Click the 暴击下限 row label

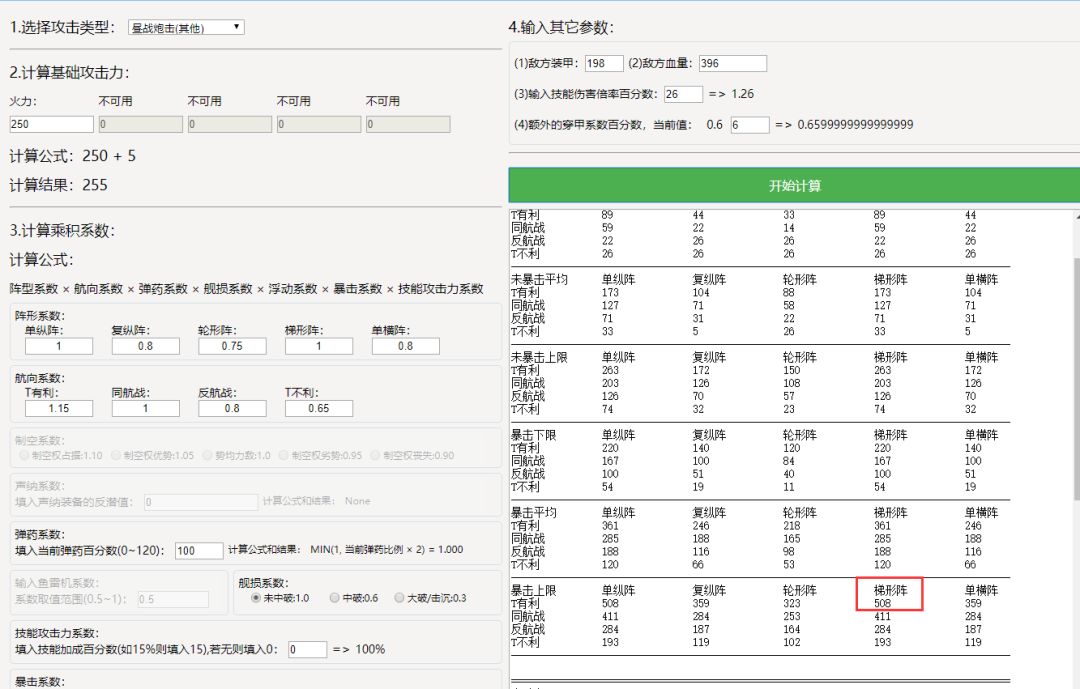point(533,435)
